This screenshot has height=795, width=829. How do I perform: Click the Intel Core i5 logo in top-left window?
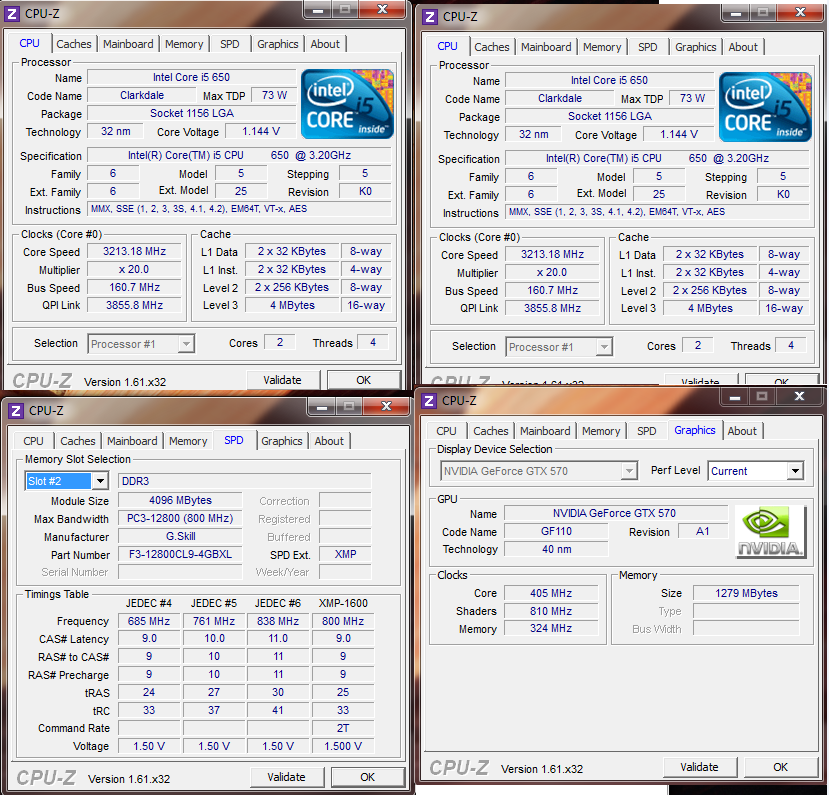[347, 104]
